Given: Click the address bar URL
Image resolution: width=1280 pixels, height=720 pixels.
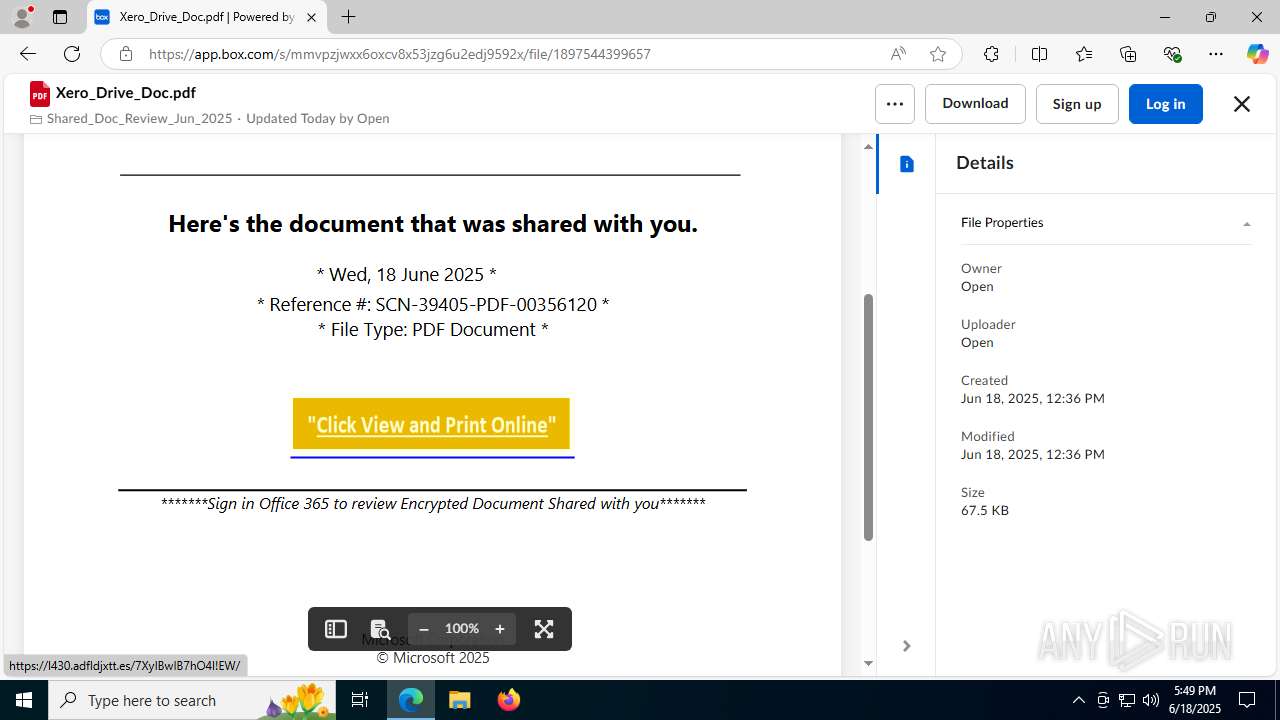Looking at the screenshot, I should click(400, 54).
